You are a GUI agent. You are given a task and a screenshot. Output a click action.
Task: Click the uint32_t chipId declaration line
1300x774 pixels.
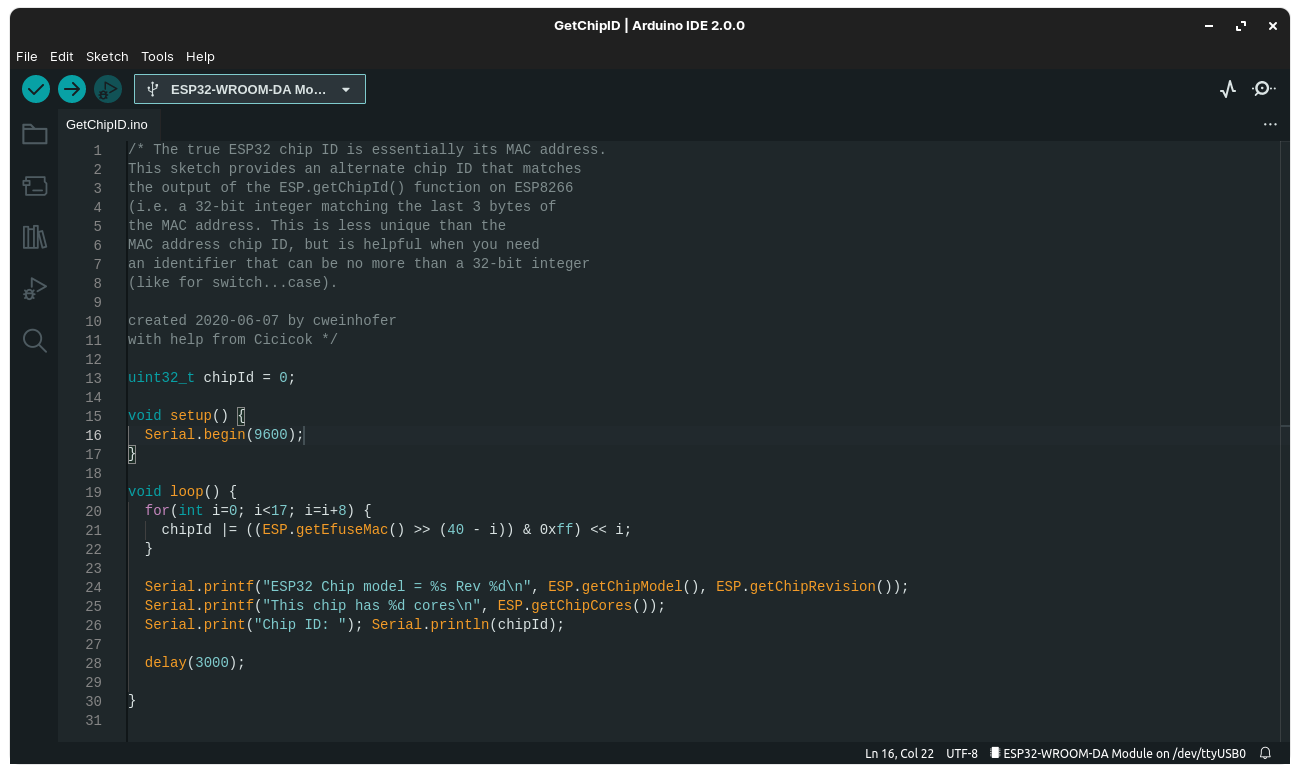pyautogui.click(x=212, y=378)
